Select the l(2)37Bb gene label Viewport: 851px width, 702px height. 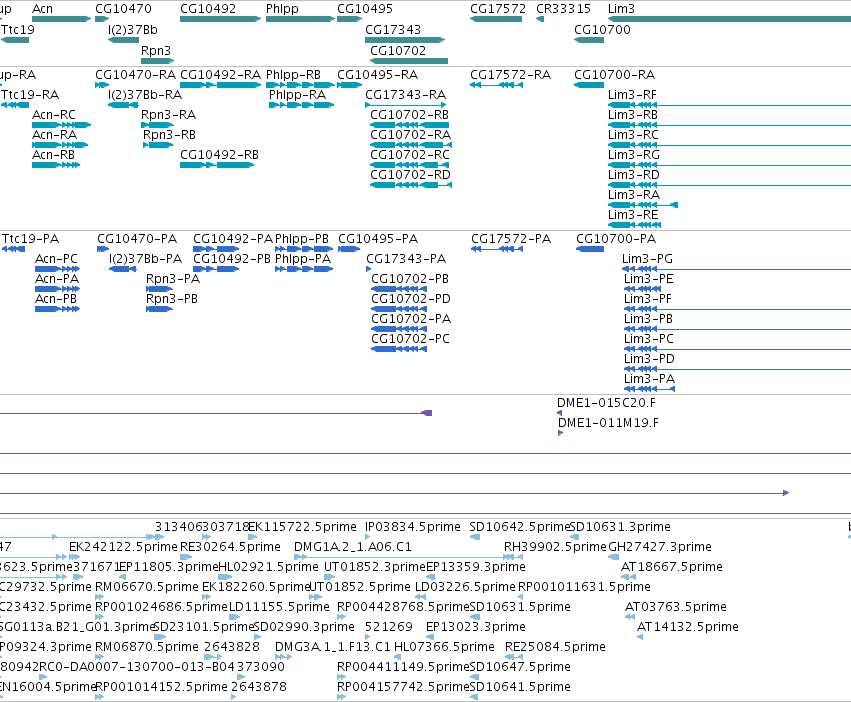133,30
